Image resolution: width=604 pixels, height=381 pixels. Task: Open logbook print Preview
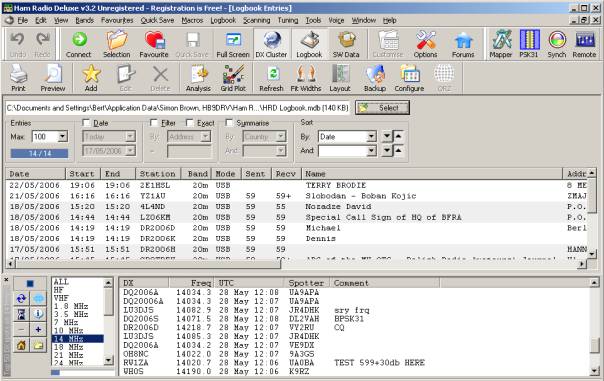(53, 78)
